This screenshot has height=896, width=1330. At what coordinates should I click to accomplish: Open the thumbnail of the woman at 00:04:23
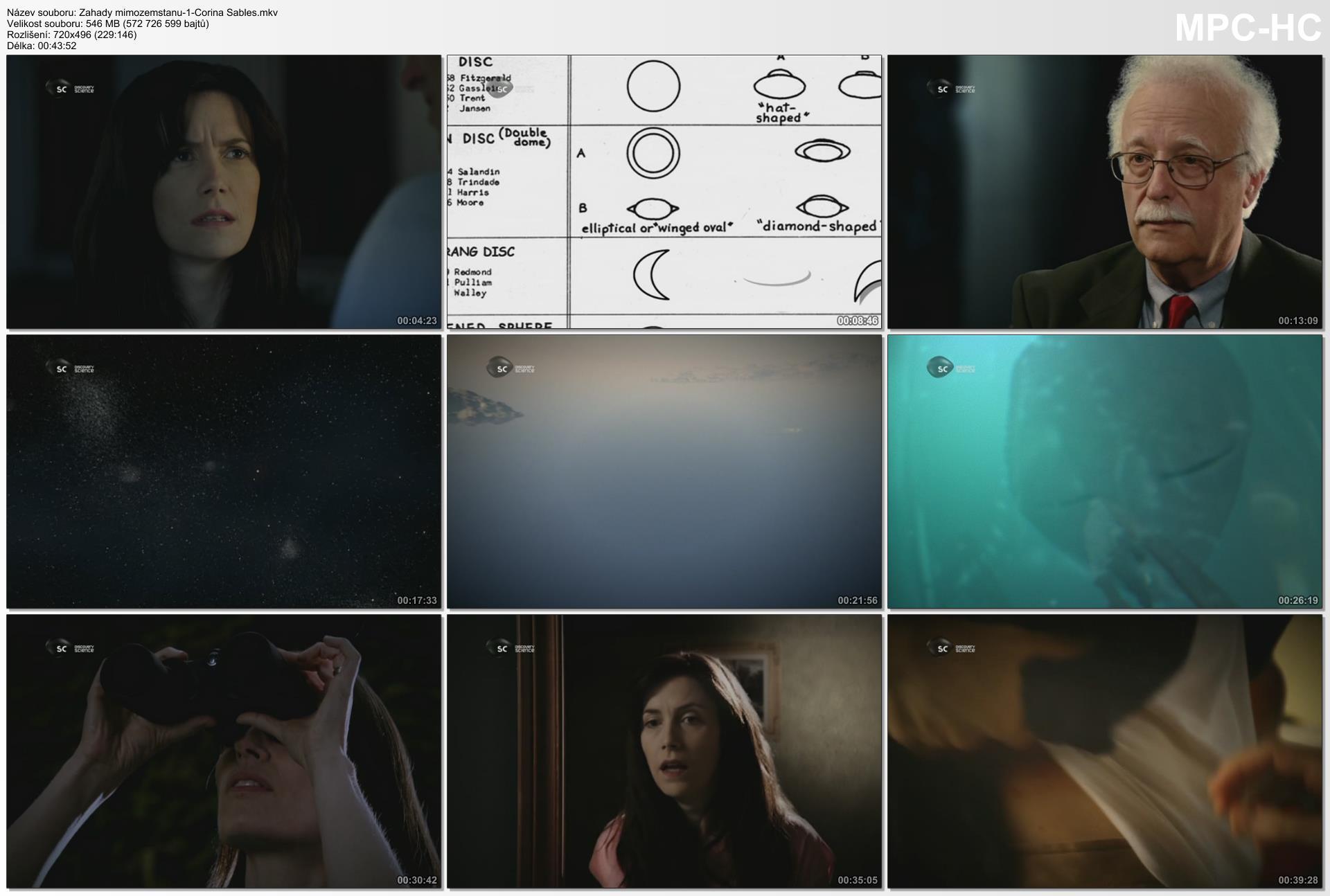coord(223,192)
